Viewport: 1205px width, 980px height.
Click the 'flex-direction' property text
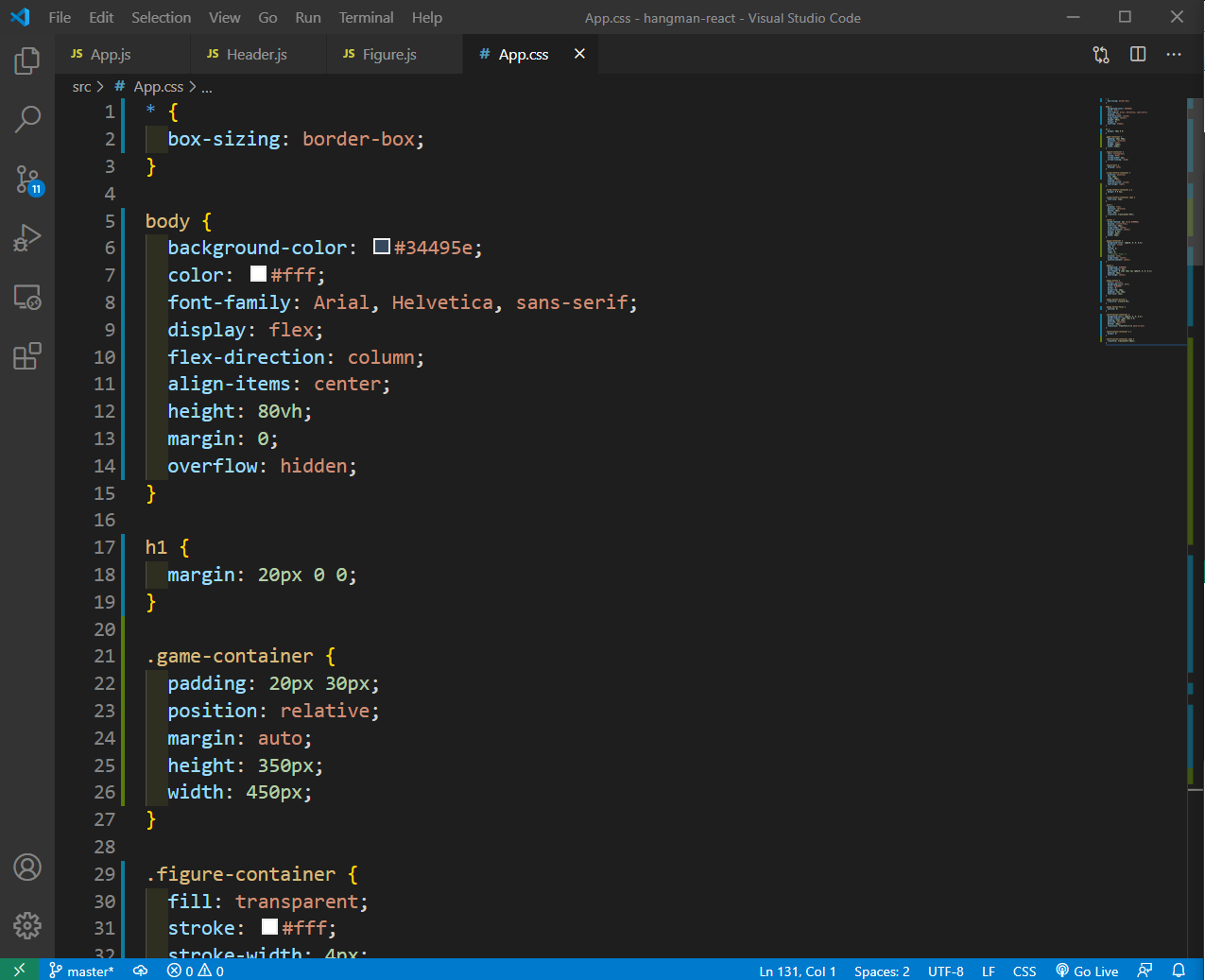click(x=246, y=356)
